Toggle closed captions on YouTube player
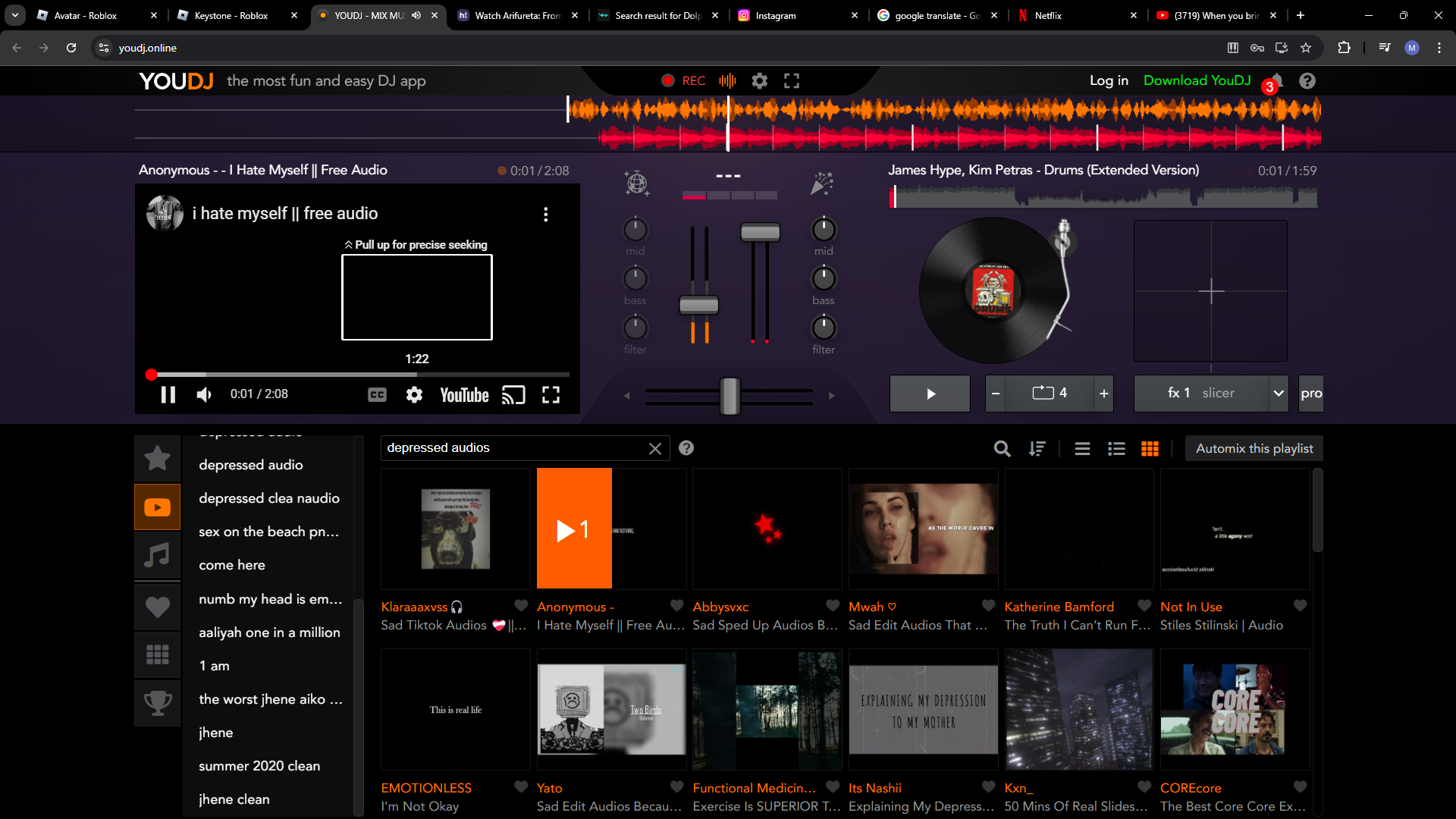Screen dimensions: 1456x819 pos(377,394)
